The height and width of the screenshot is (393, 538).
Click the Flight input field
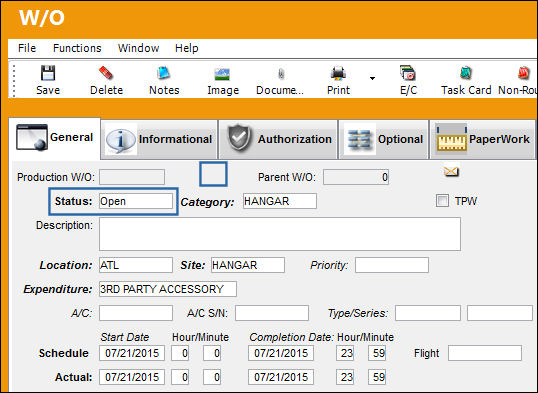485,353
